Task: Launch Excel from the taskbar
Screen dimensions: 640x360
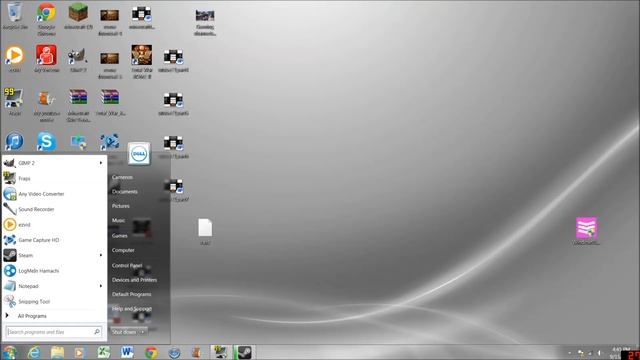Action: click(x=104, y=352)
